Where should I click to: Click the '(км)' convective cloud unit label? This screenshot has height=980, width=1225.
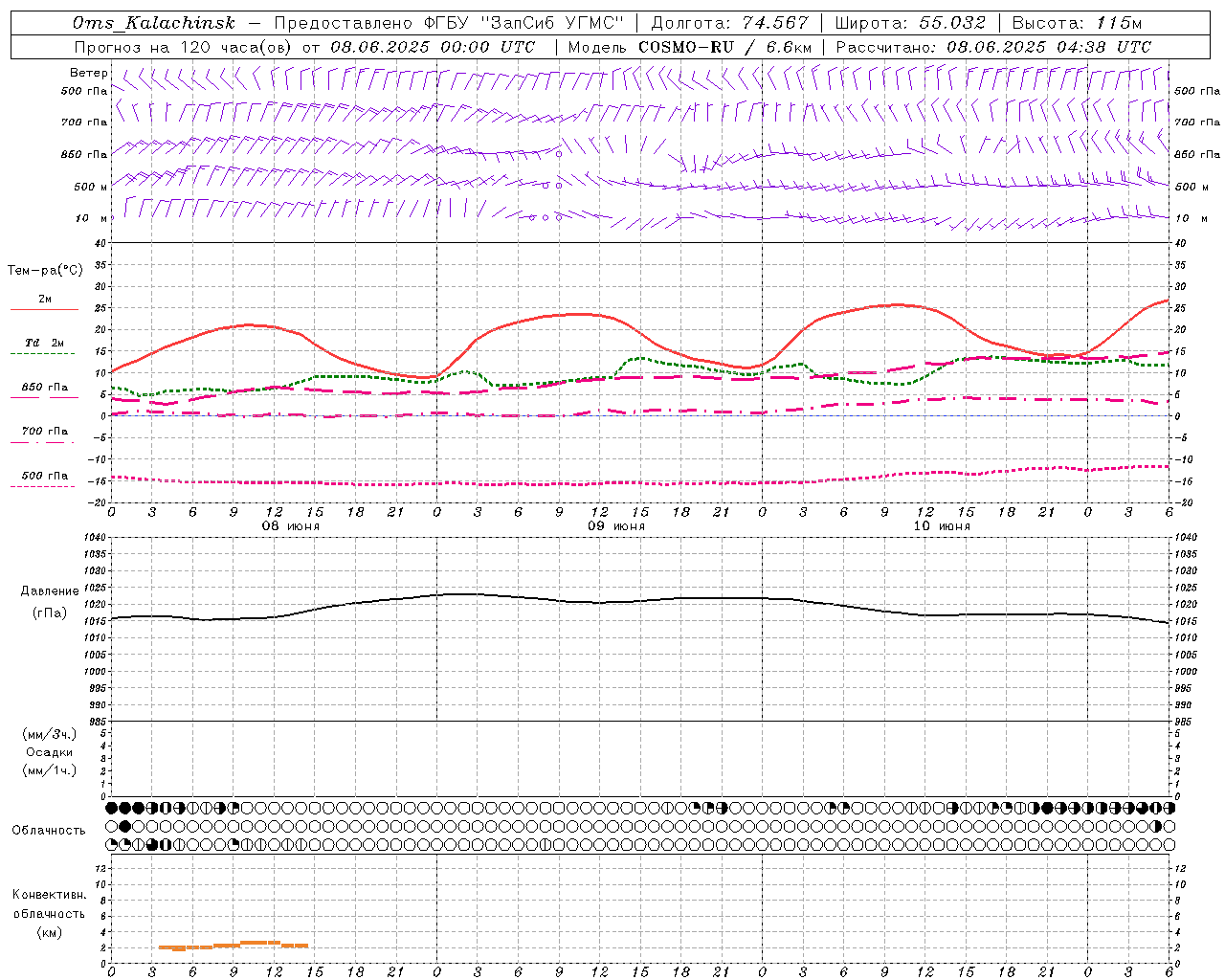[50, 932]
